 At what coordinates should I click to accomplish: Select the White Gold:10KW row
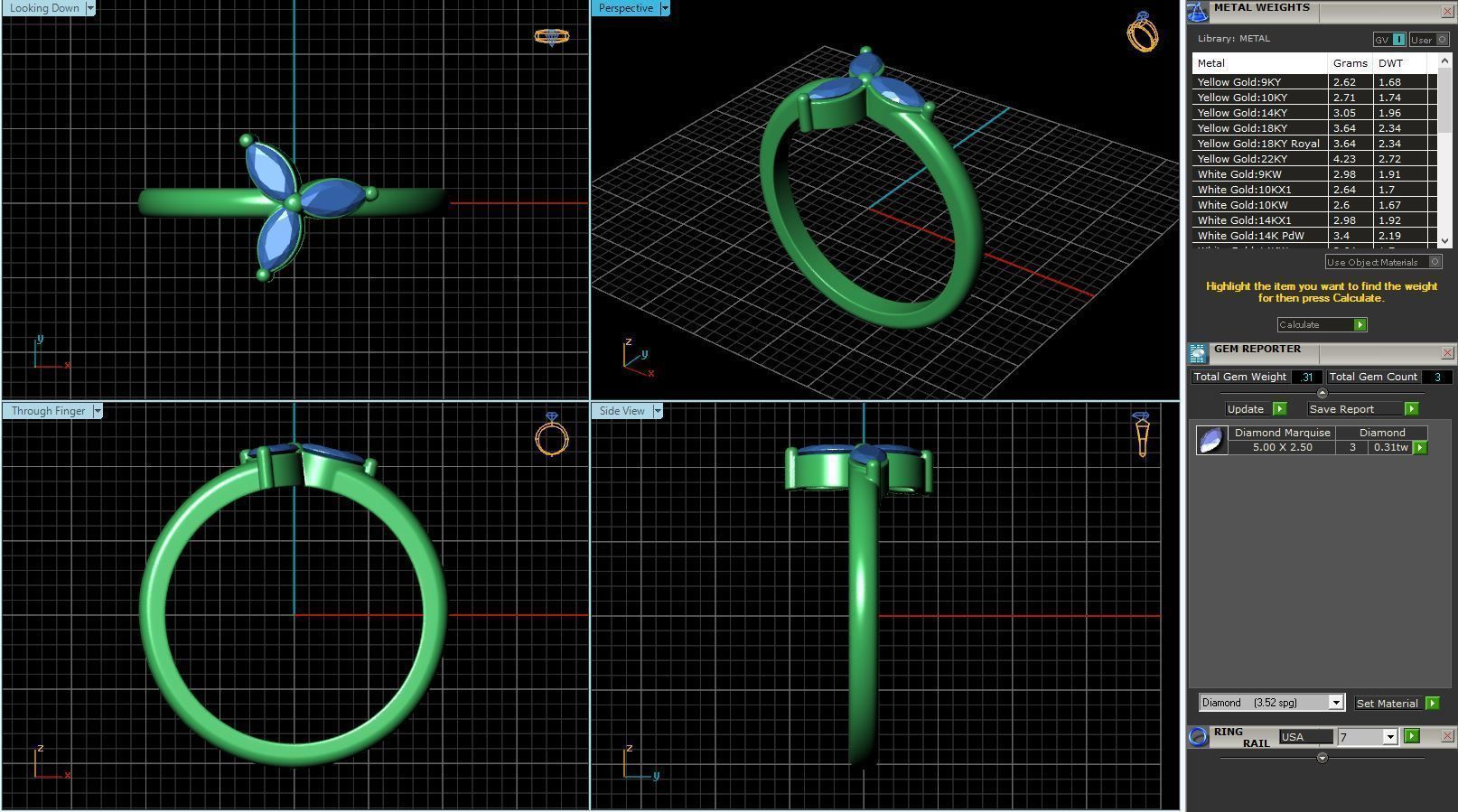click(1314, 205)
